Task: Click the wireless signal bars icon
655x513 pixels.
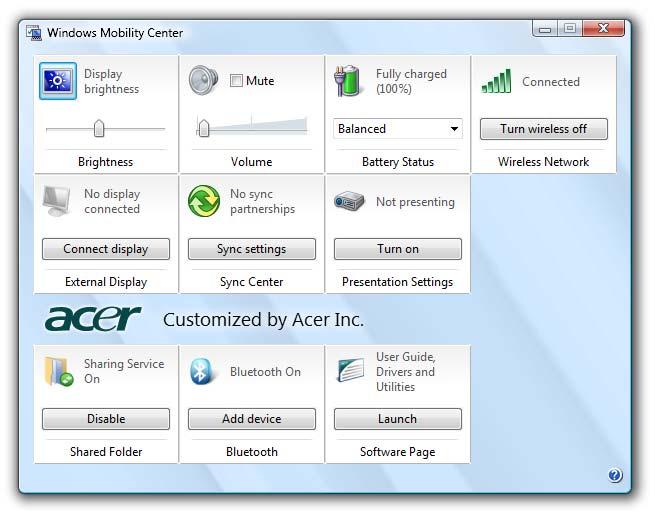Action: pos(496,81)
